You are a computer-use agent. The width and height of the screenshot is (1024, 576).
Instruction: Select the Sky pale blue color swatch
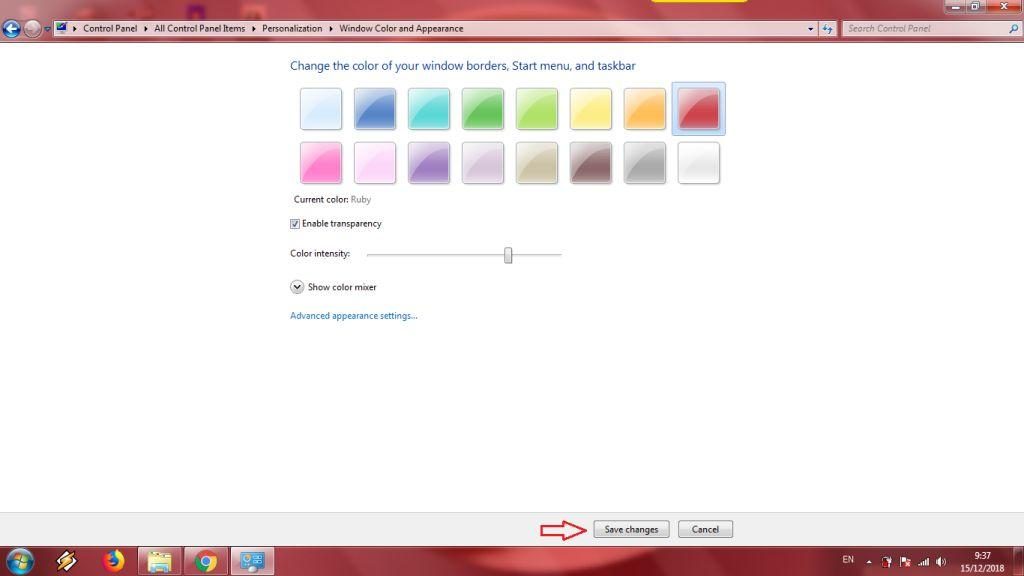point(321,108)
